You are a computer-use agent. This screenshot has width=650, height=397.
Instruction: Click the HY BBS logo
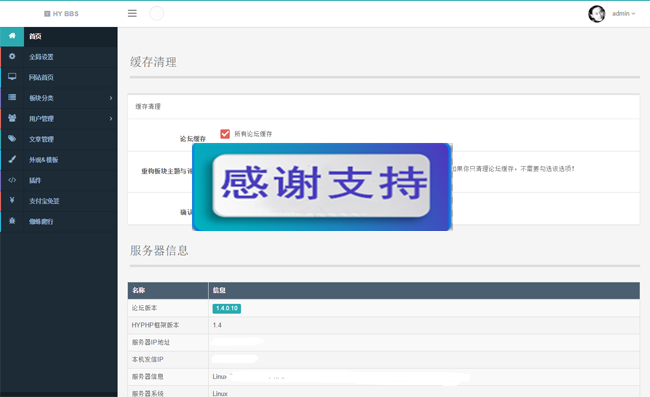pos(61,14)
